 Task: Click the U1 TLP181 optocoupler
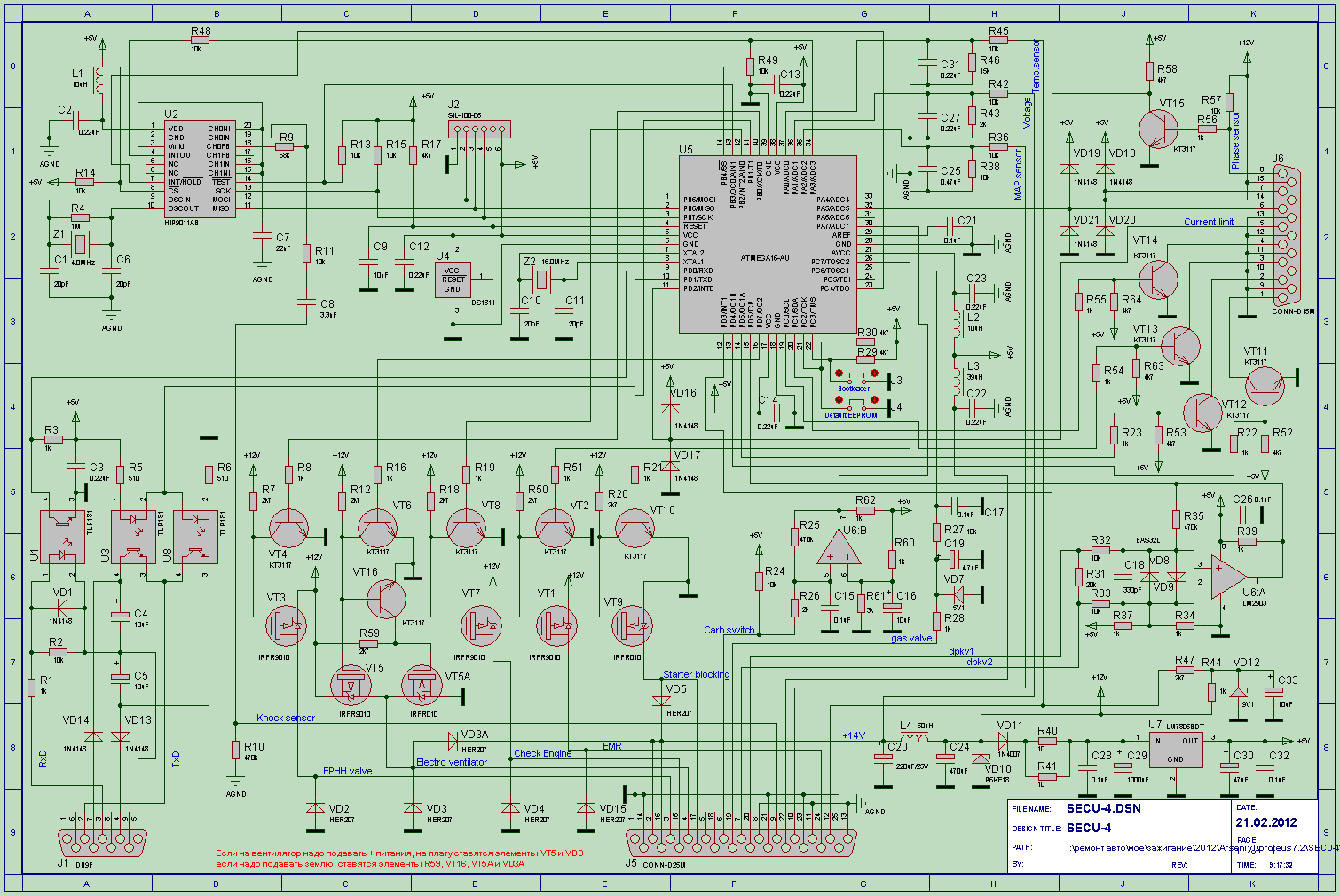tap(63, 537)
